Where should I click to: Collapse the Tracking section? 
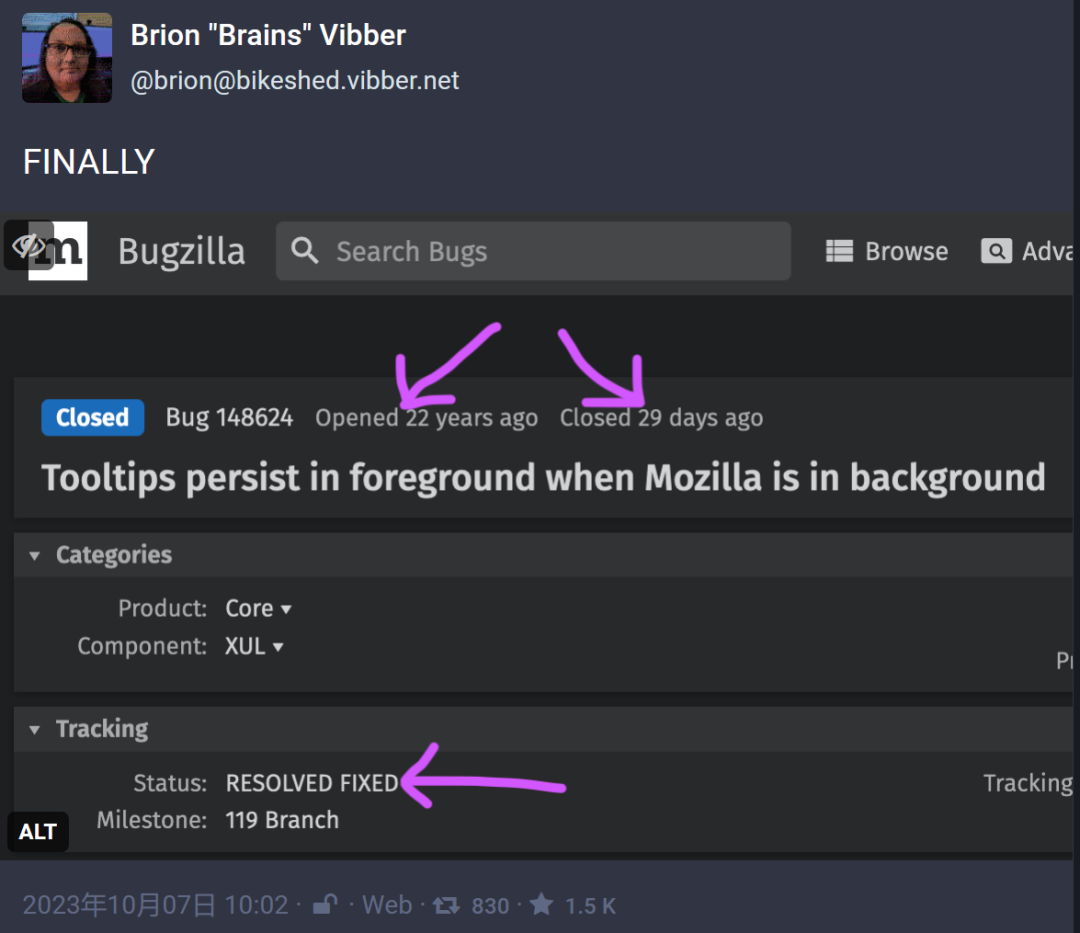tap(34, 730)
